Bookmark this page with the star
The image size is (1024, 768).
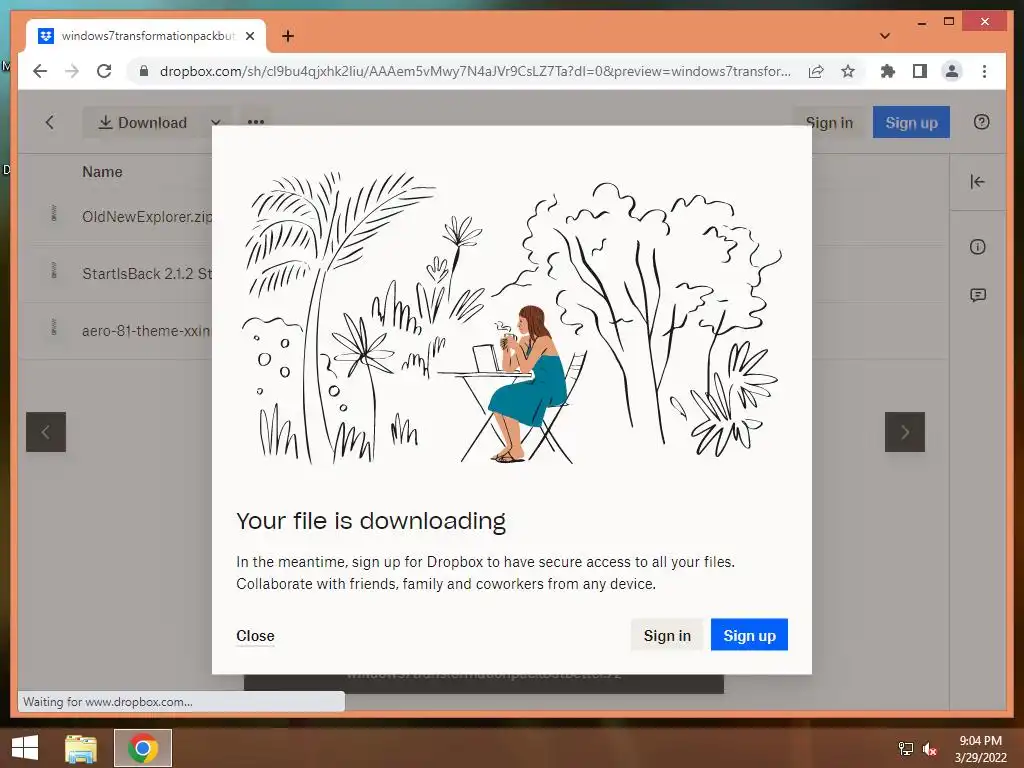point(848,71)
